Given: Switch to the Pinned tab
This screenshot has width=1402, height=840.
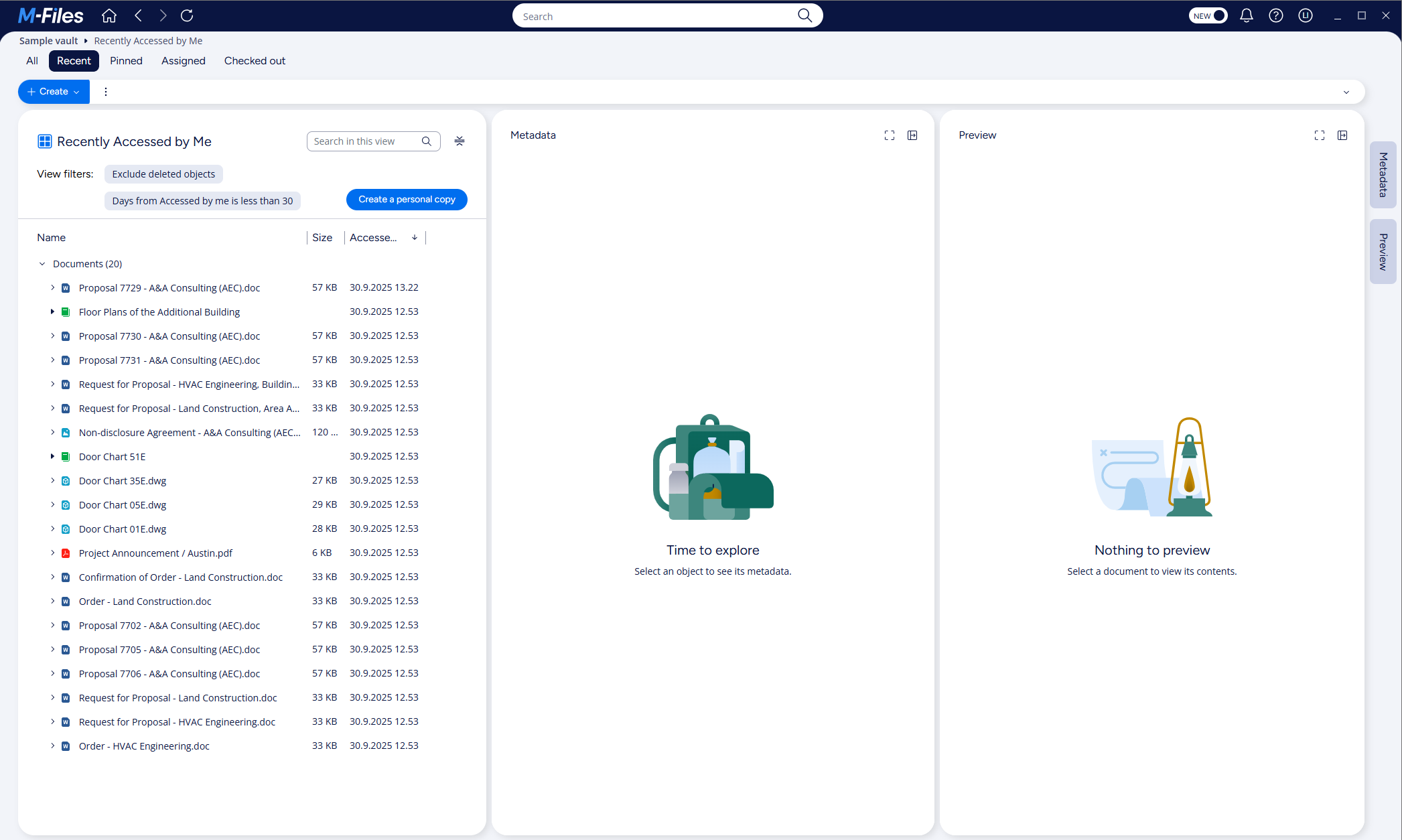Looking at the screenshot, I should [x=126, y=61].
